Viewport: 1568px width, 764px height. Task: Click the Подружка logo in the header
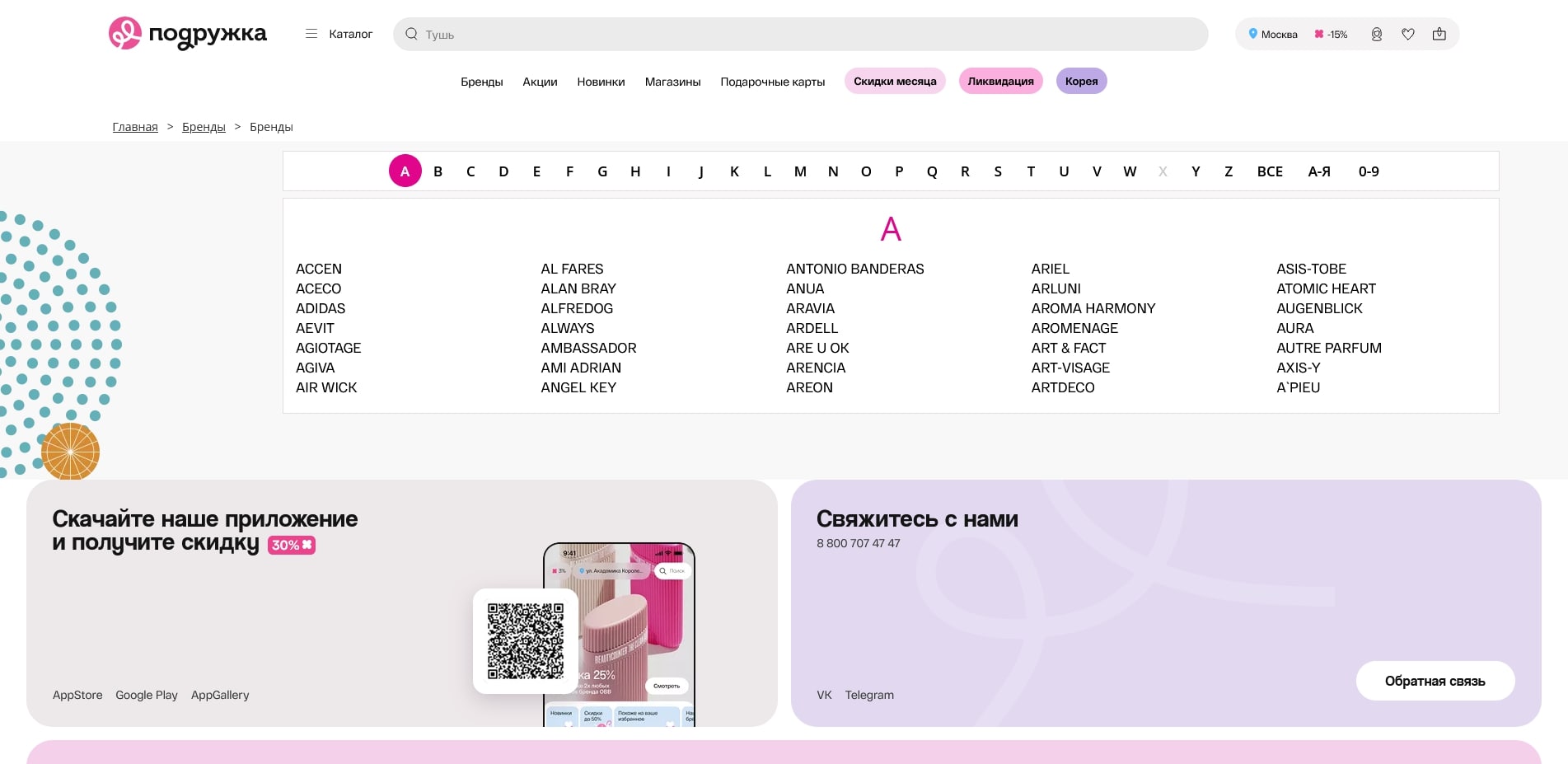(188, 34)
